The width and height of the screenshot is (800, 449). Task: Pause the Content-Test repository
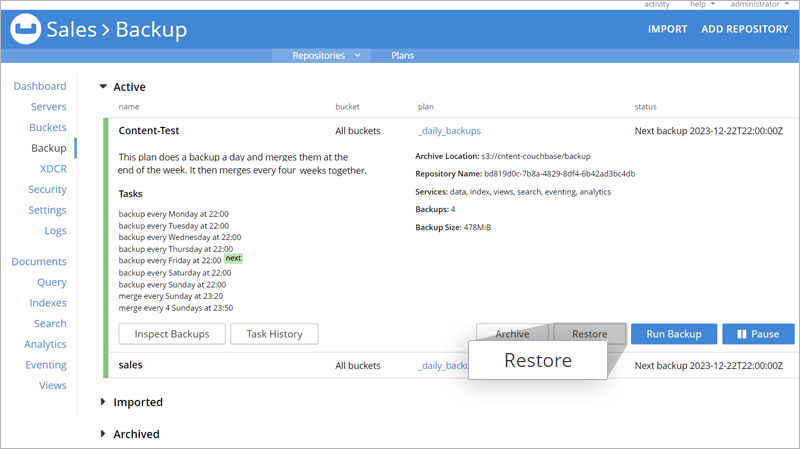point(758,334)
